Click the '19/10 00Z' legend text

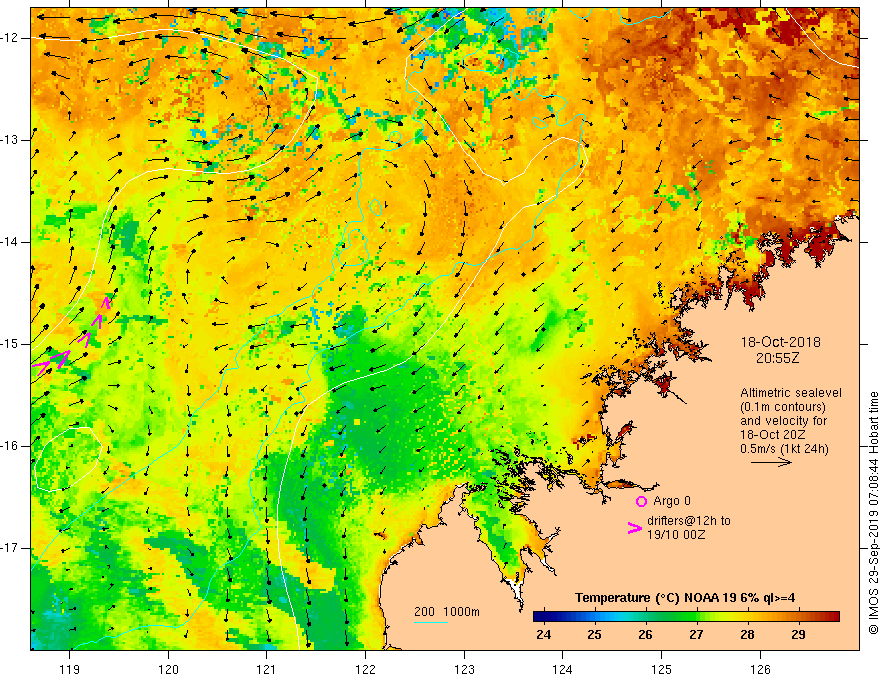(x=676, y=535)
